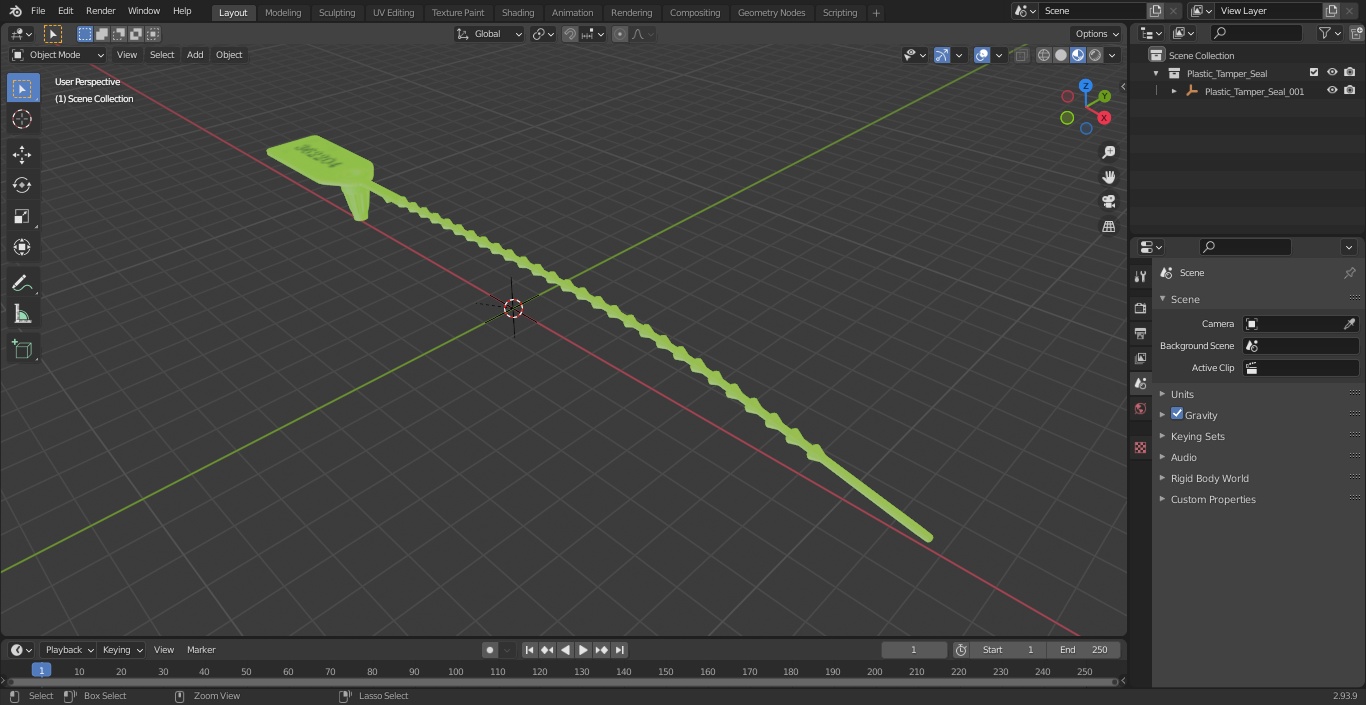Jump to the end frame
This screenshot has height=705, width=1366.
[619, 650]
